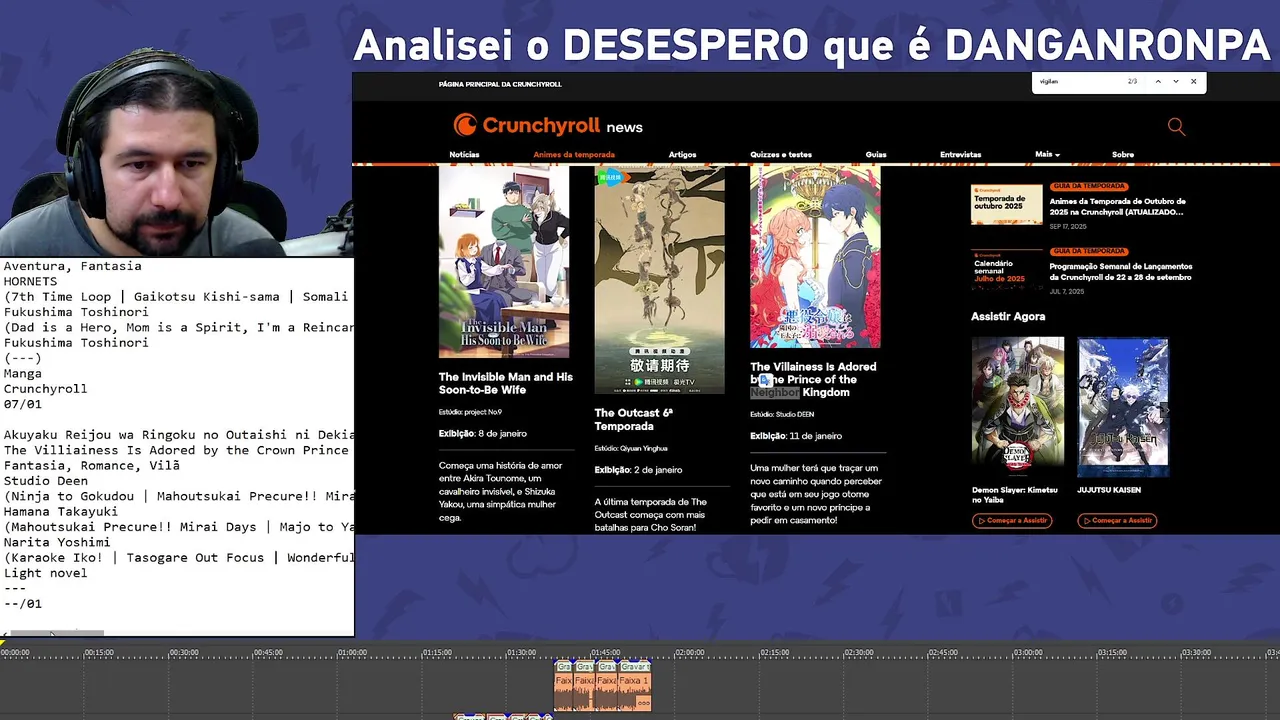Click Começar a Assistir under Demon Slayer
Image resolution: width=1280 pixels, height=720 pixels.
[x=1012, y=520]
